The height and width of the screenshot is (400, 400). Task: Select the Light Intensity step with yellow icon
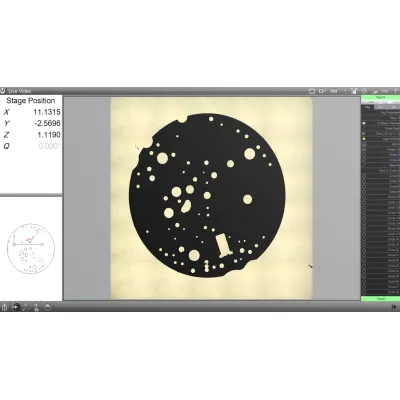tap(380, 139)
